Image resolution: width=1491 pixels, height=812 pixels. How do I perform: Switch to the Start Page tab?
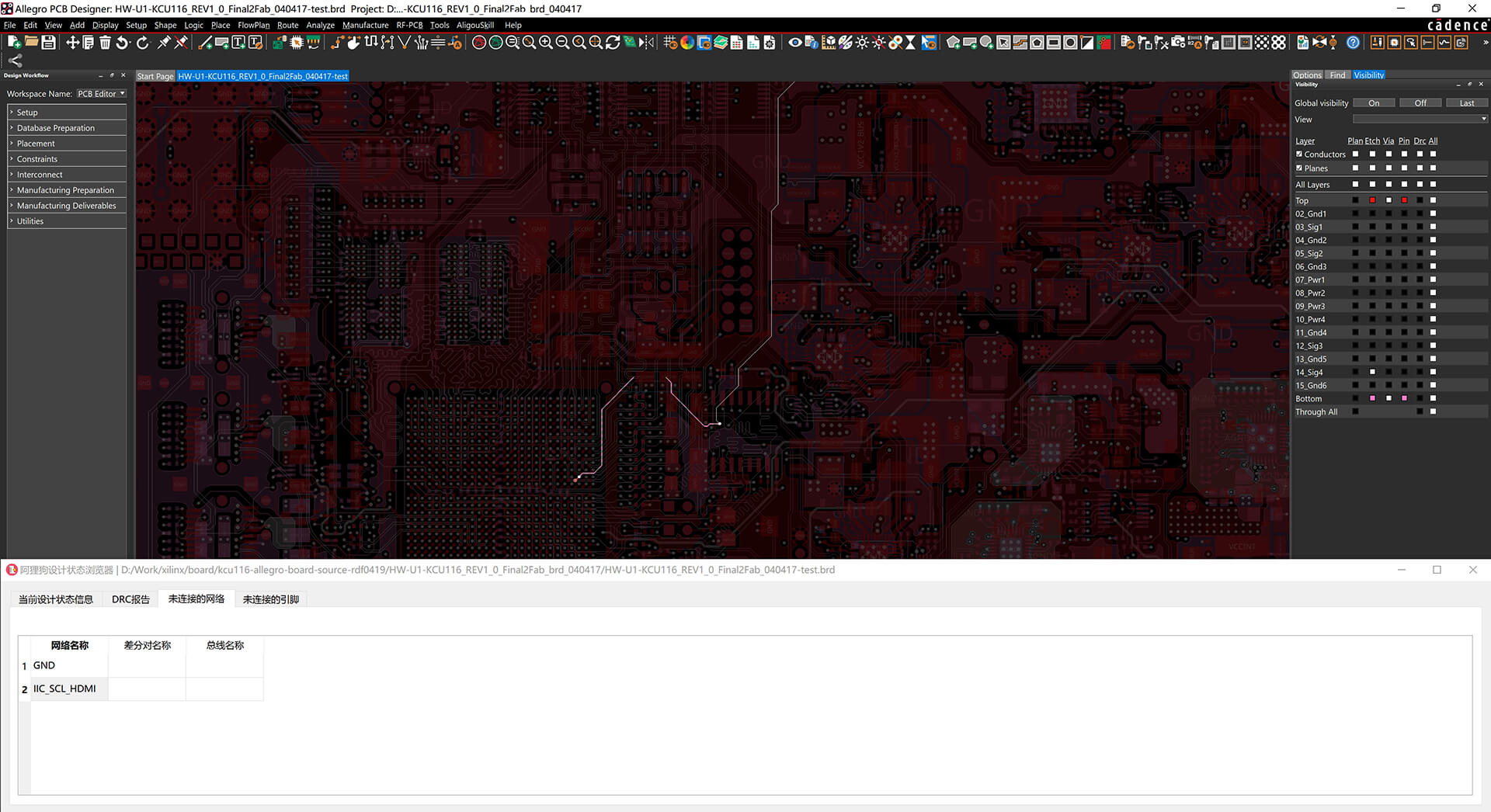pos(155,76)
